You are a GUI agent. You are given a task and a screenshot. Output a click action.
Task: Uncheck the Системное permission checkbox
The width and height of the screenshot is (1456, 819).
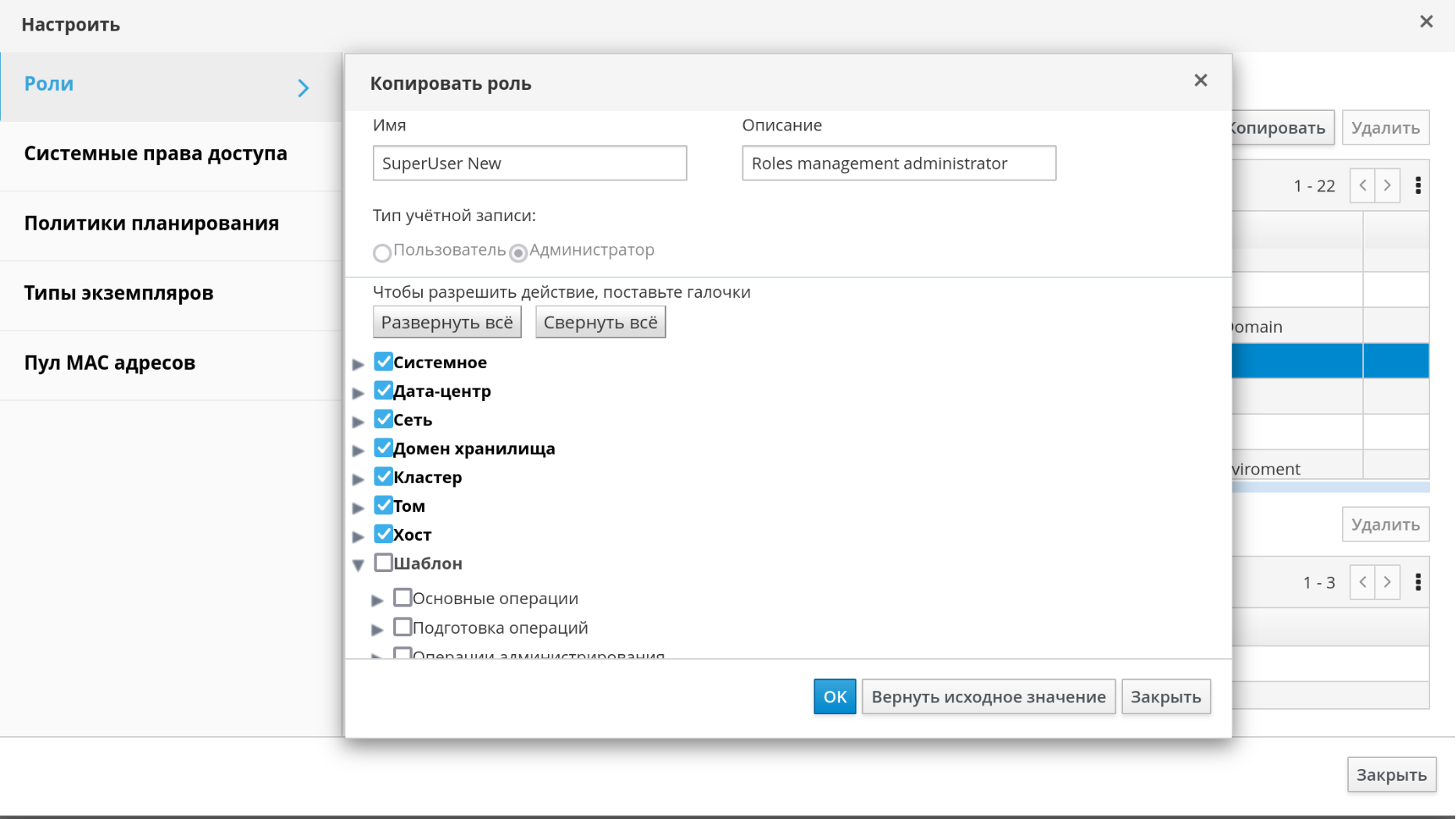(x=383, y=362)
